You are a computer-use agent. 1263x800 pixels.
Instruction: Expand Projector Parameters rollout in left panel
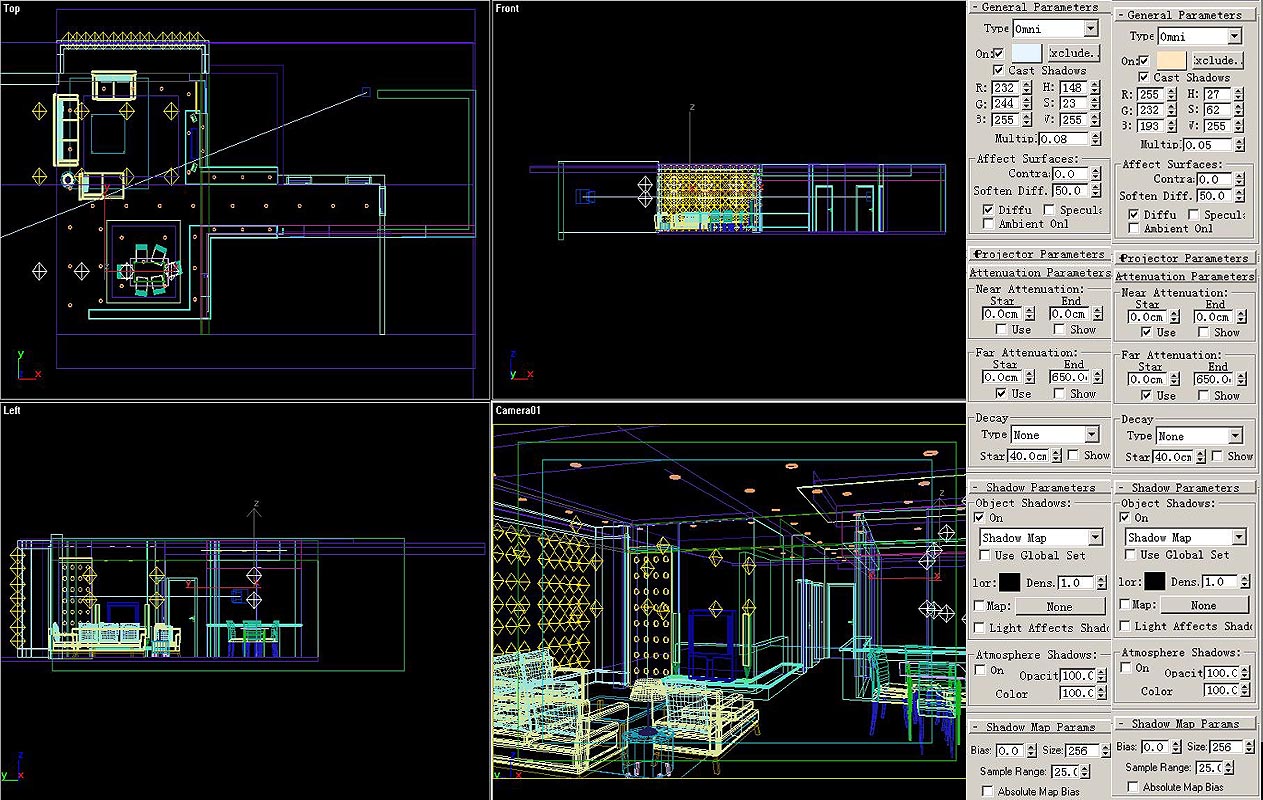pyautogui.click(x=1038, y=254)
